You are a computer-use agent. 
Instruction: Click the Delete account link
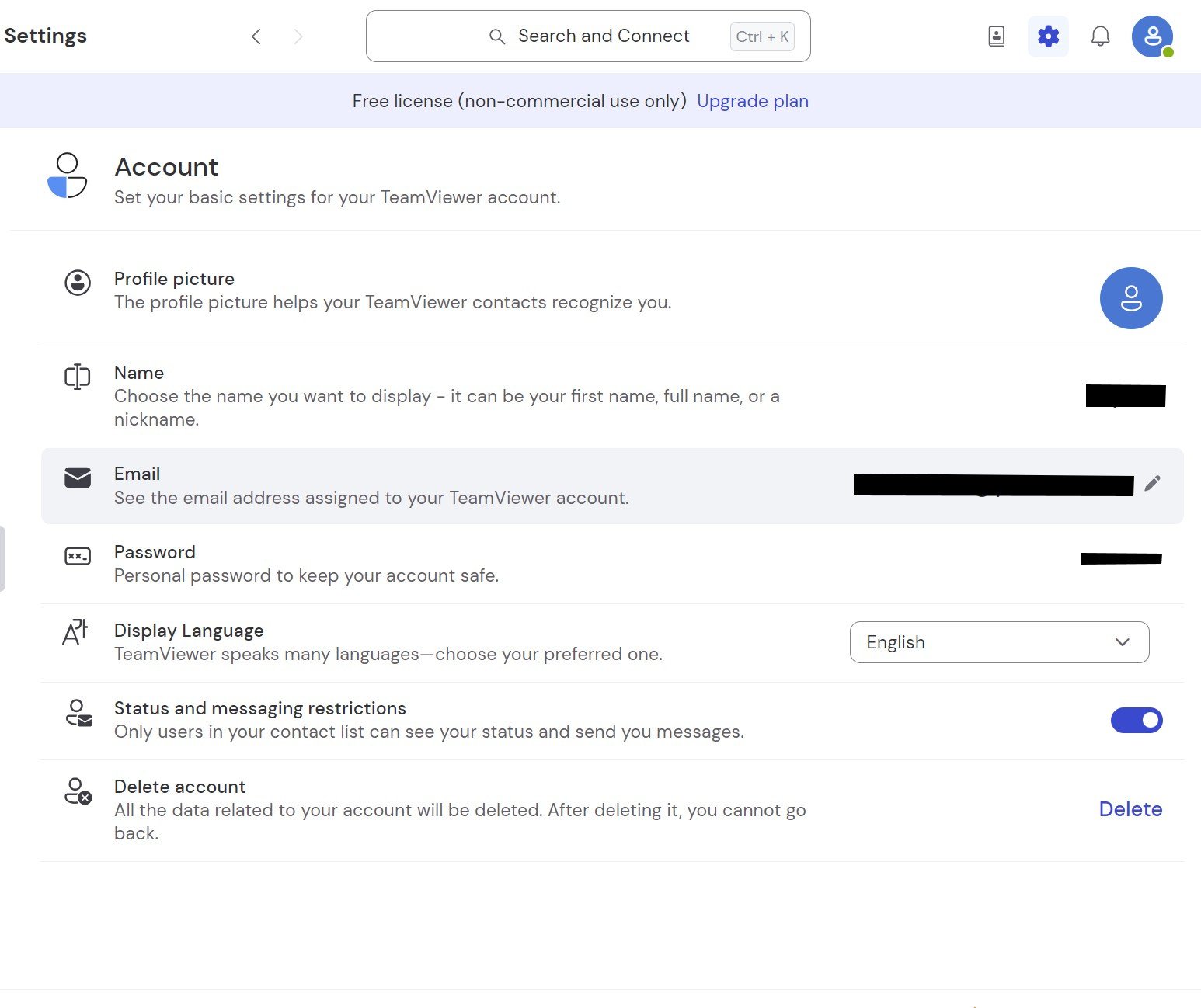(x=1130, y=809)
